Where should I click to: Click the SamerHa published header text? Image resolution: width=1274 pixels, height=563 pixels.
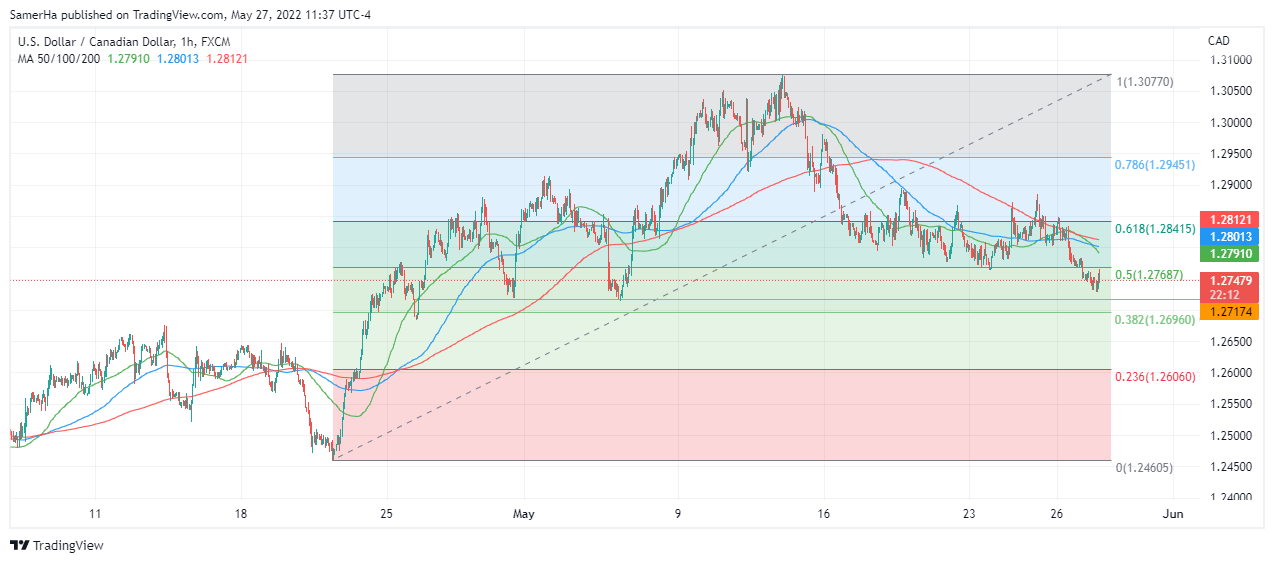(190, 14)
